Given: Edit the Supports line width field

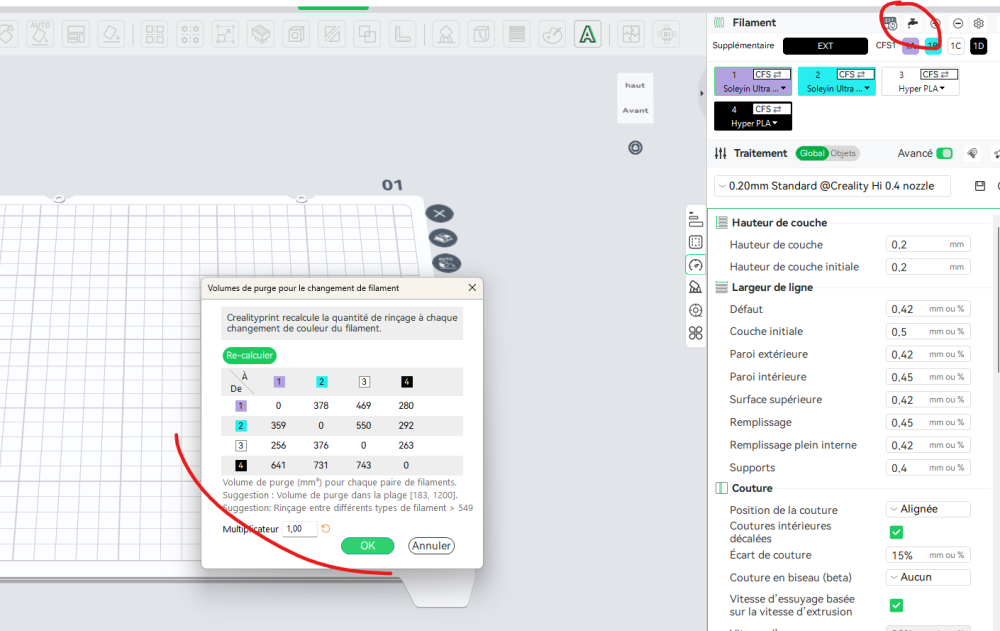Looking at the screenshot, I should coord(929,468).
